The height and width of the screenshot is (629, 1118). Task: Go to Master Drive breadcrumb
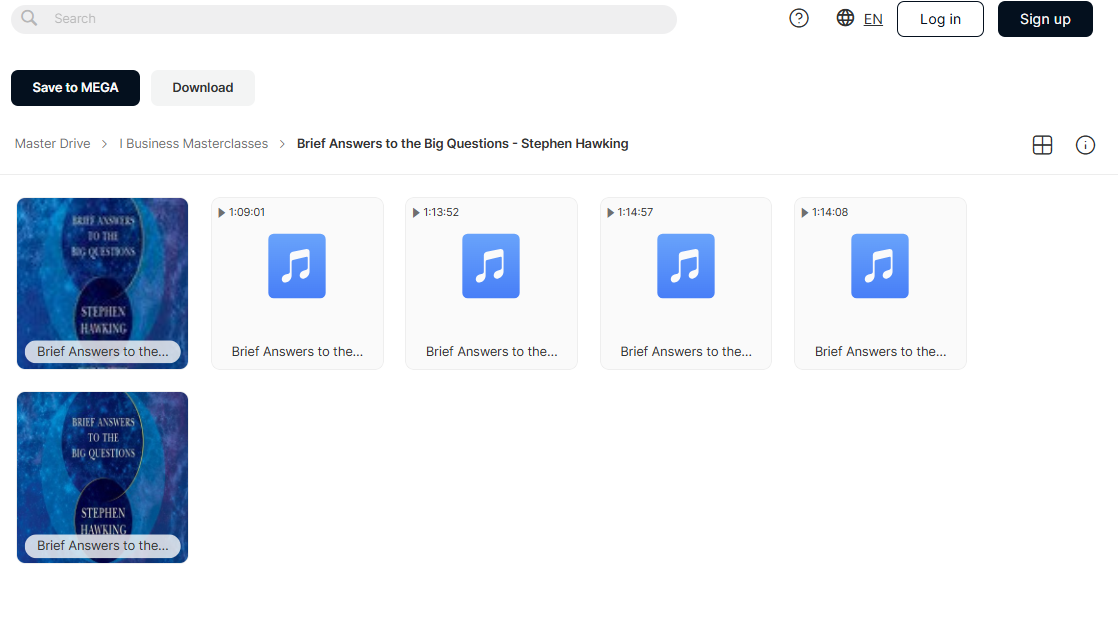53,143
